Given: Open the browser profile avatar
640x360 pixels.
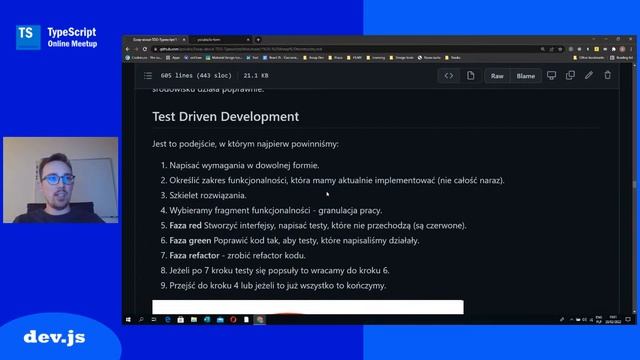Looking at the screenshot, I should pyautogui.click(x=622, y=49).
